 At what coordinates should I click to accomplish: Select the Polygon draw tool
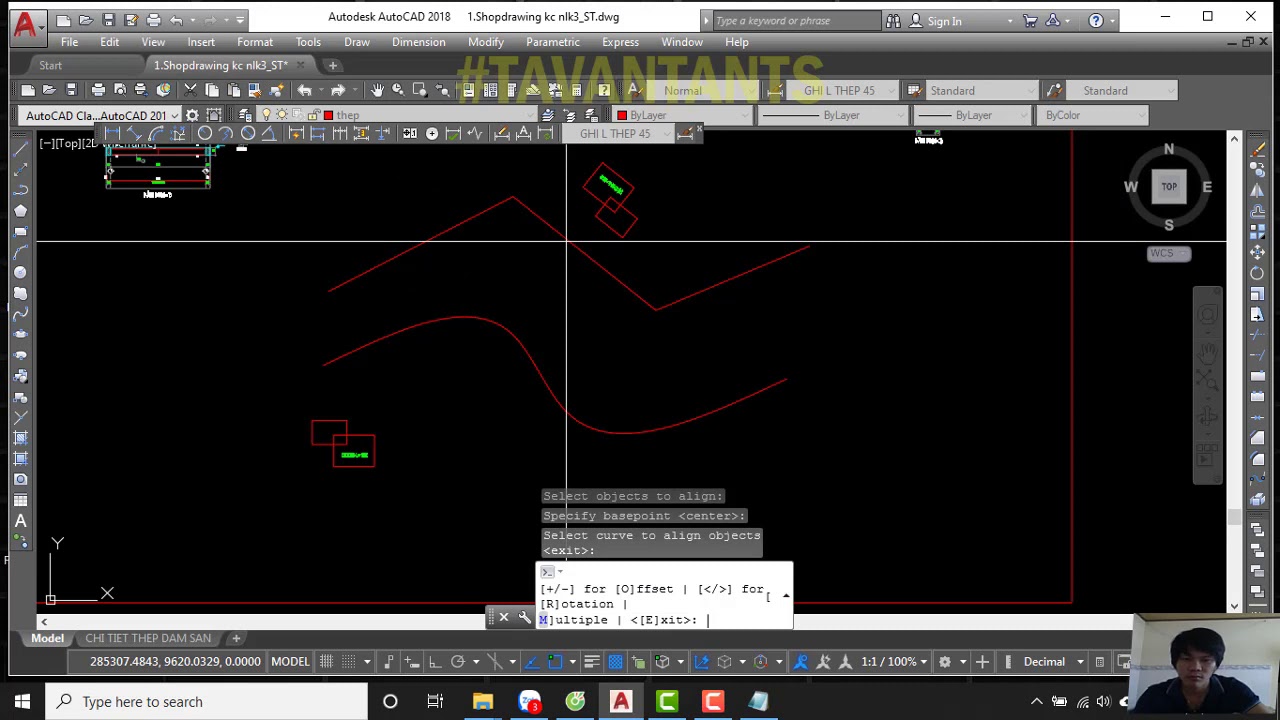click(x=20, y=210)
